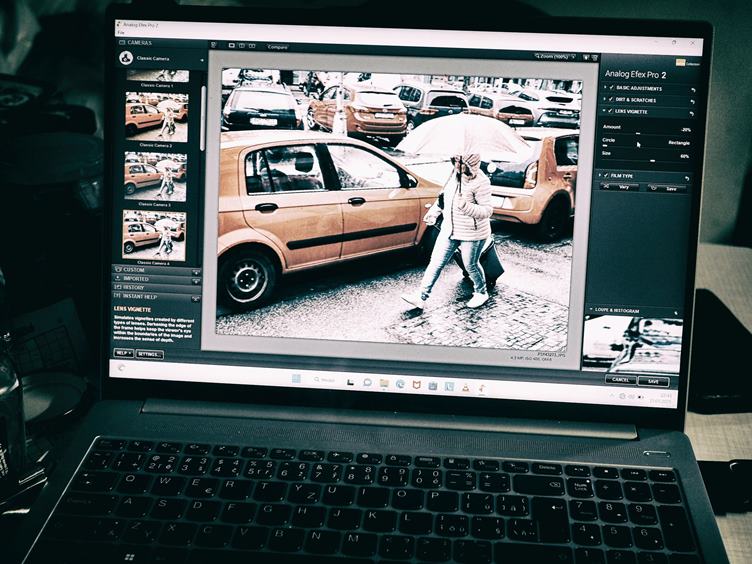Open the Windows Start button

click(296, 378)
